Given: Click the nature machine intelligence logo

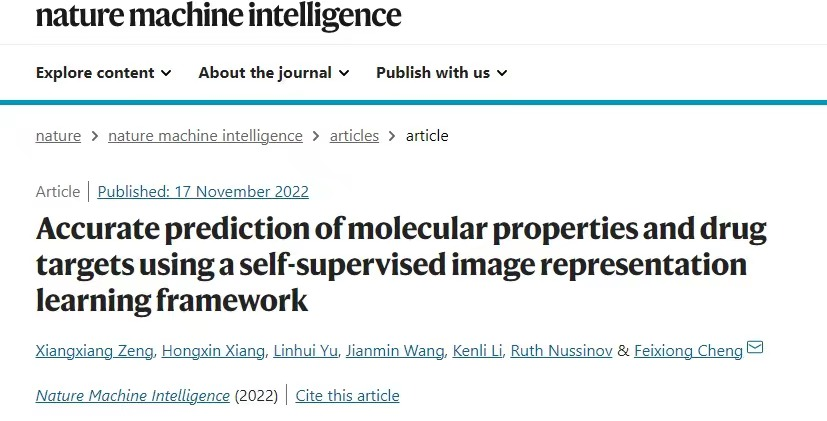Looking at the screenshot, I should click(x=218, y=16).
